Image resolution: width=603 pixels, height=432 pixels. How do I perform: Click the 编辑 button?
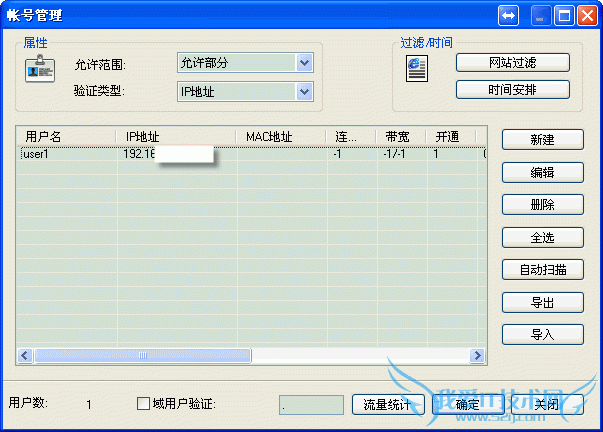pyautogui.click(x=543, y=172)
